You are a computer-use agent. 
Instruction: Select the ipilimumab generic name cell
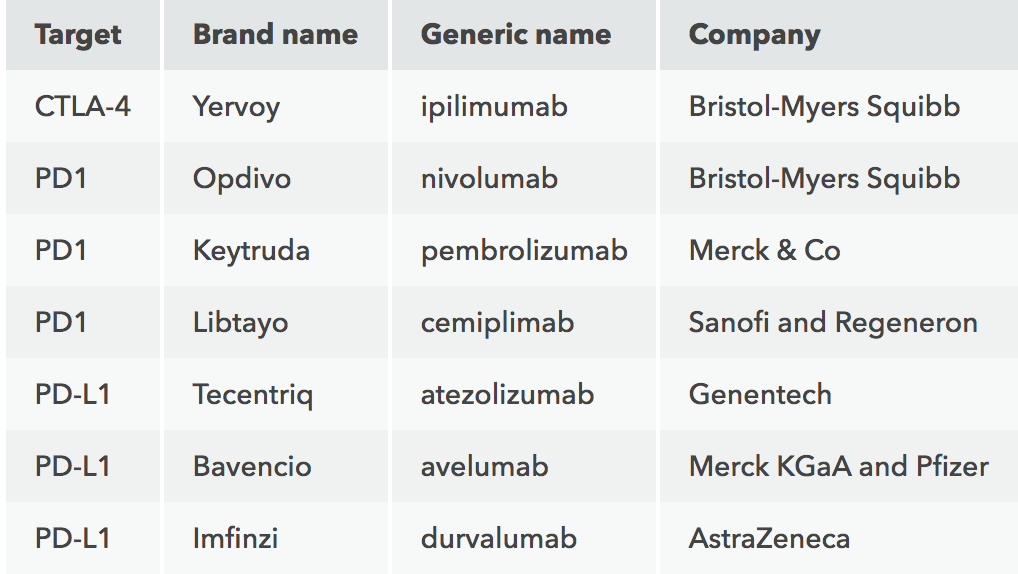tap(494, 107)
